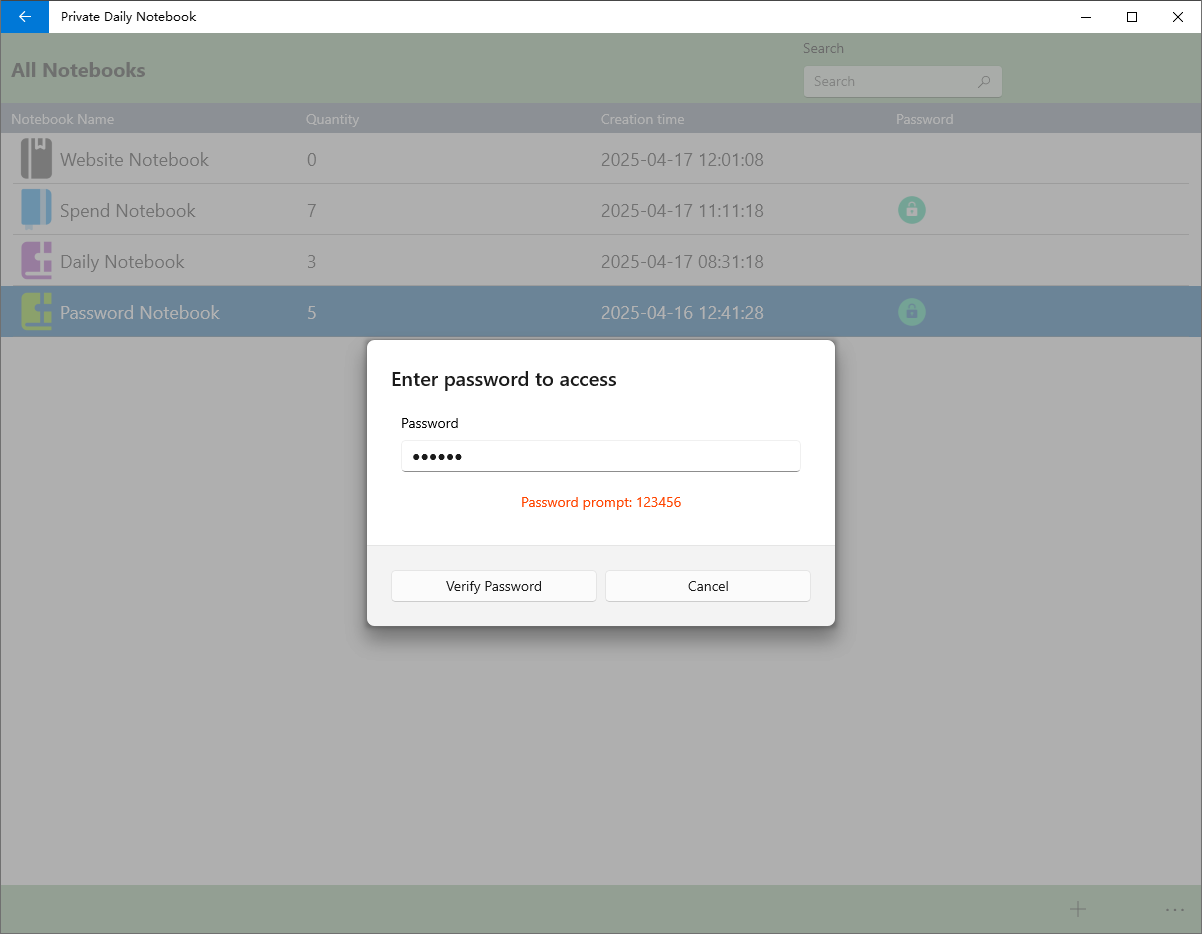
Task: Click Spend Notebook quantity 7
Action: point(312,210)
